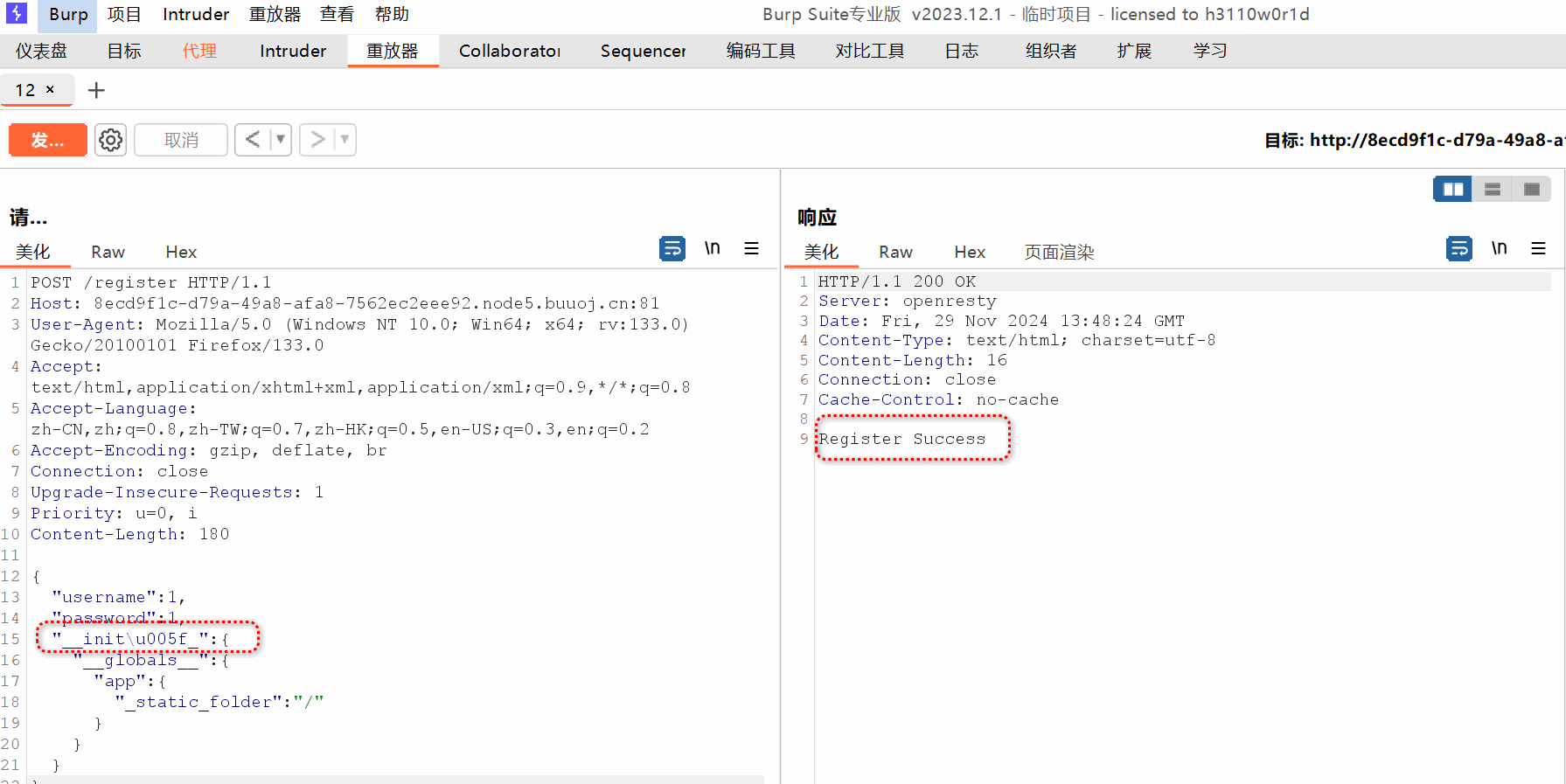
Task: Click the Host header line
Action: 345,303
